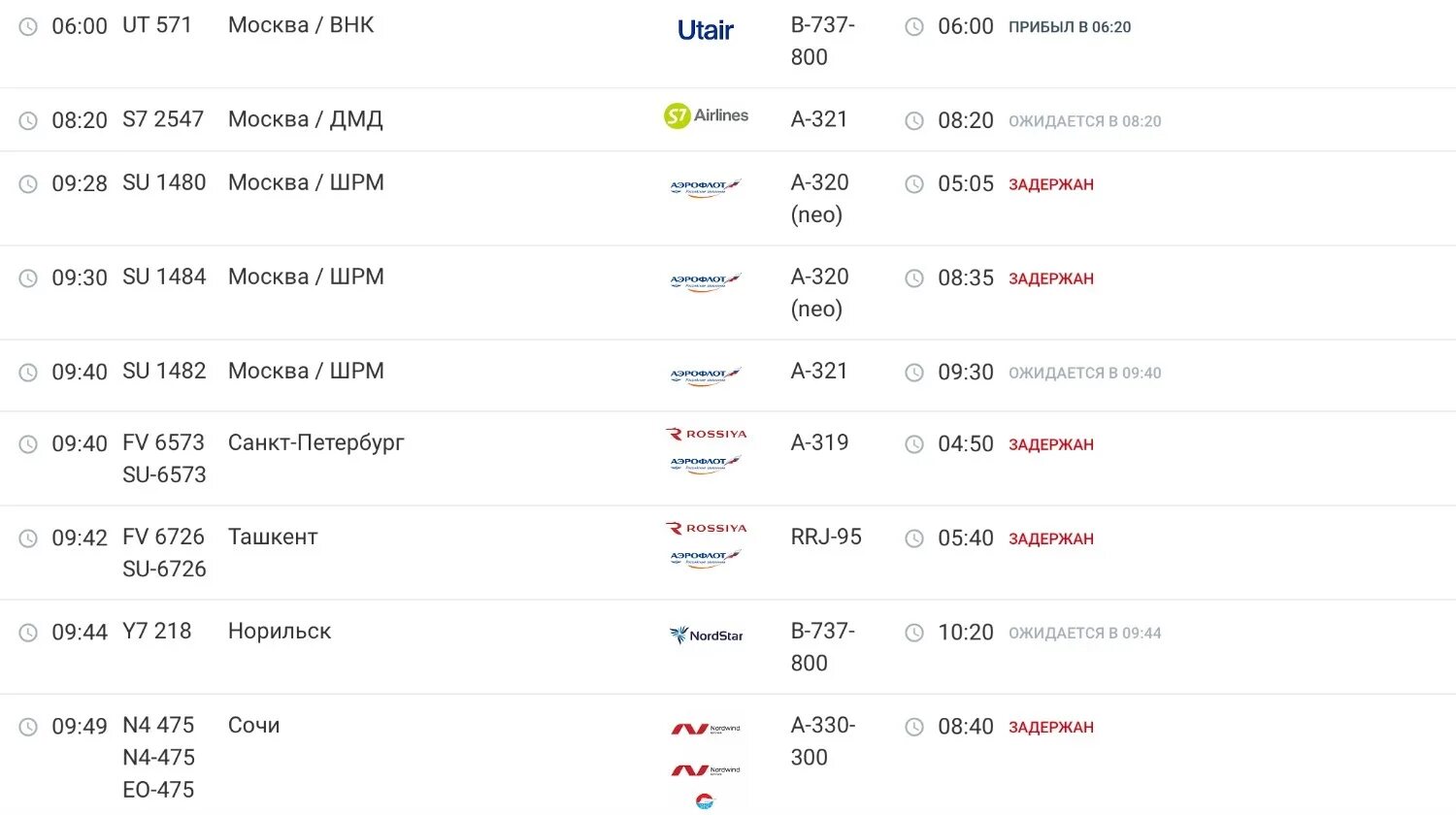
Task: Click the ПРИБЫЛ В 06:20 status
Action: 1070,27
